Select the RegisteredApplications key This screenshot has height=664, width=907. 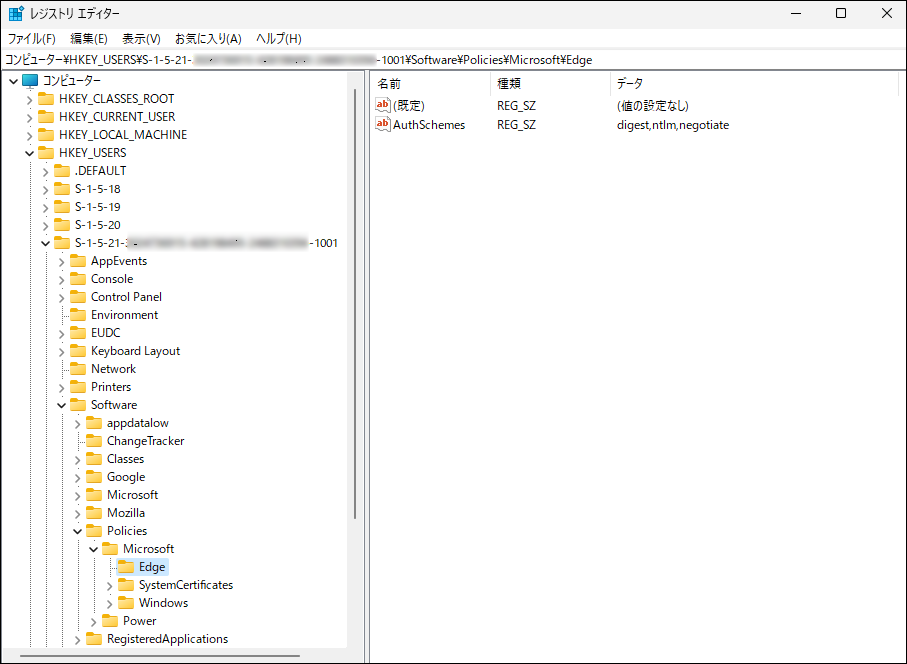167,639
